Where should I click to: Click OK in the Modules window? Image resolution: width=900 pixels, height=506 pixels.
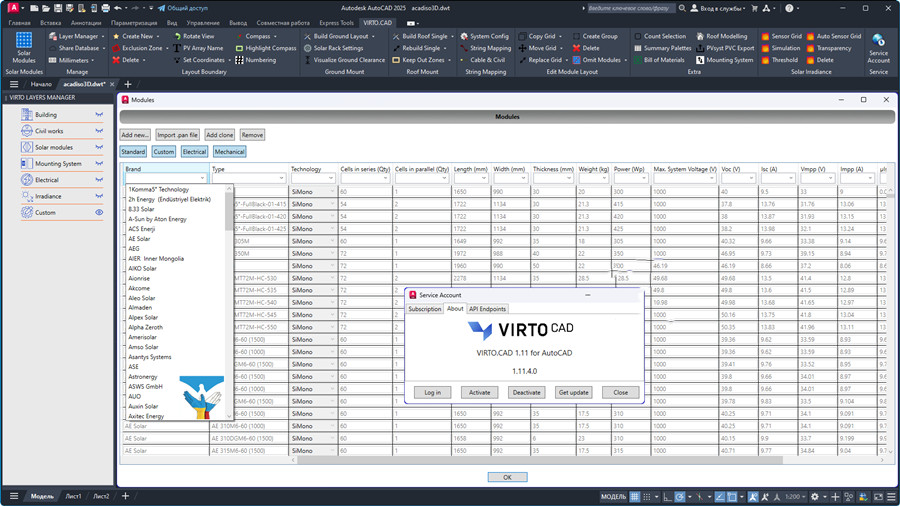[507, 477]
